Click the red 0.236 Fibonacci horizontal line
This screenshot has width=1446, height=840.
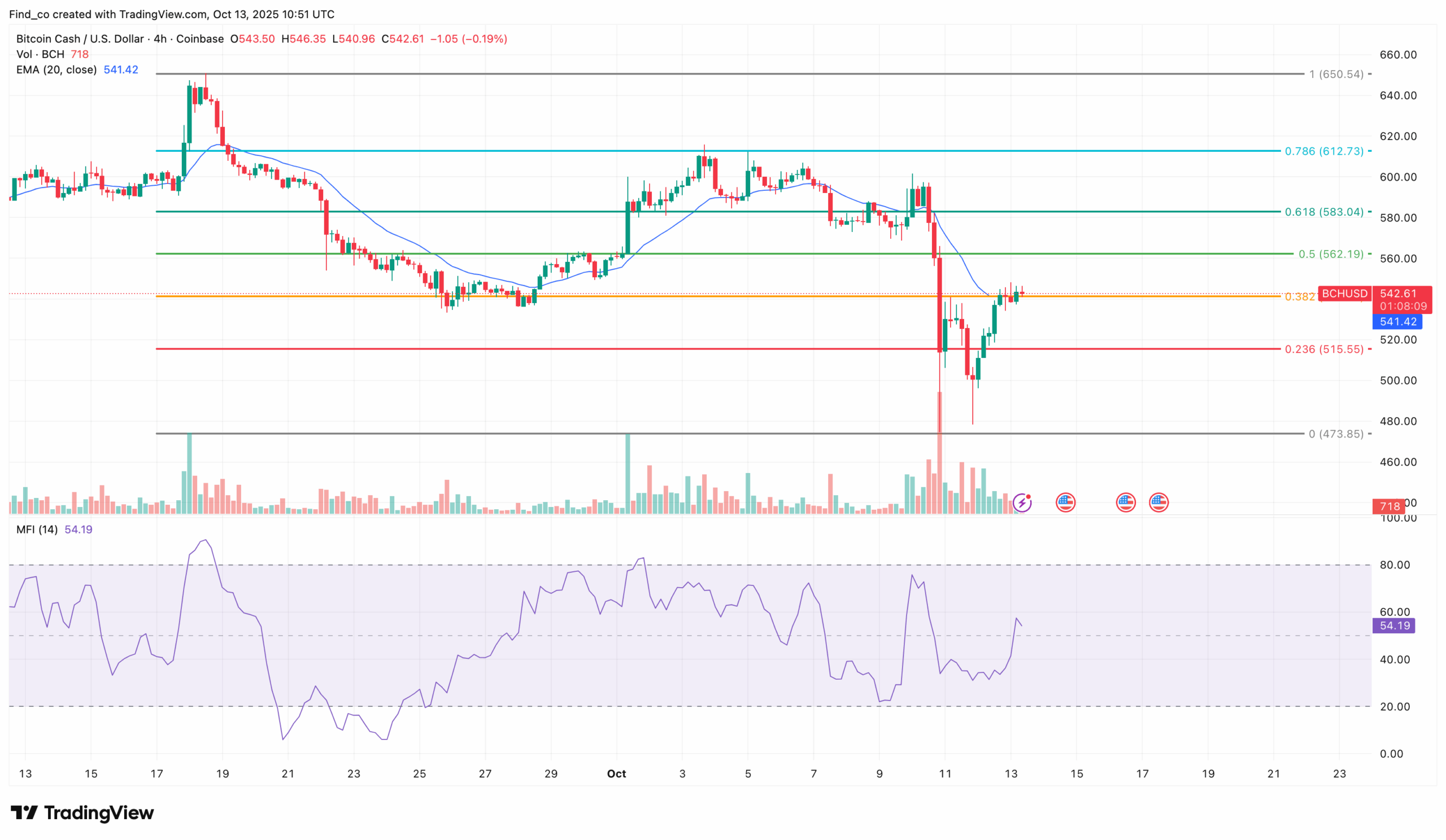click(717, 349)
